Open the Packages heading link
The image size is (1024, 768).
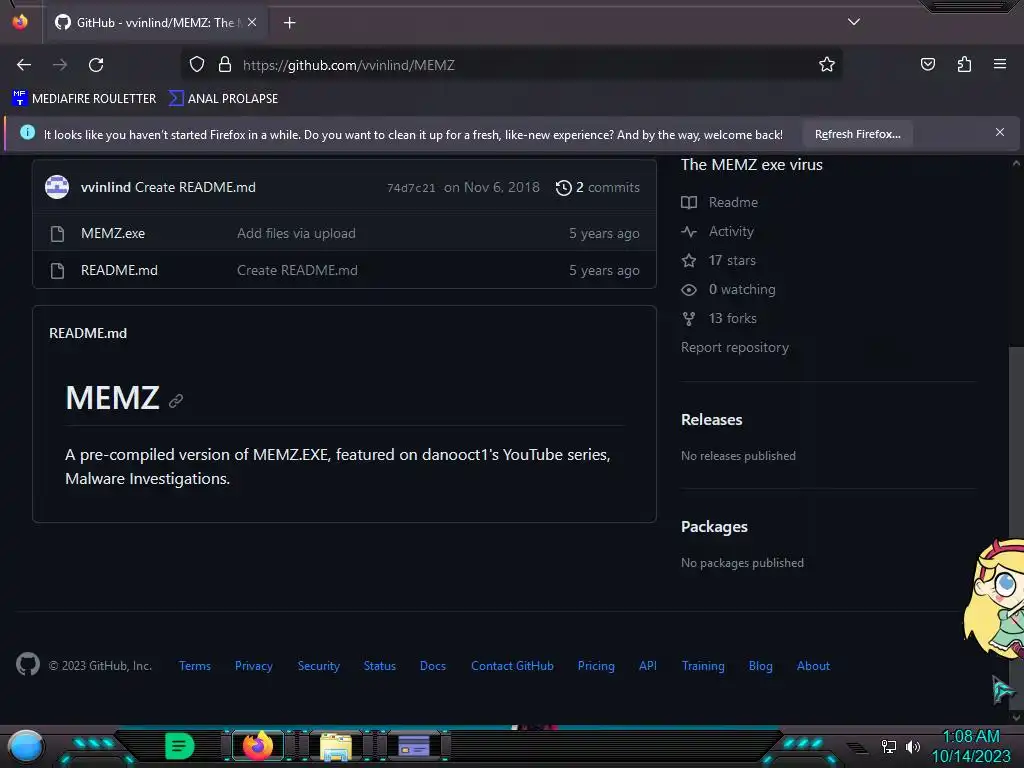click(714, 526)
